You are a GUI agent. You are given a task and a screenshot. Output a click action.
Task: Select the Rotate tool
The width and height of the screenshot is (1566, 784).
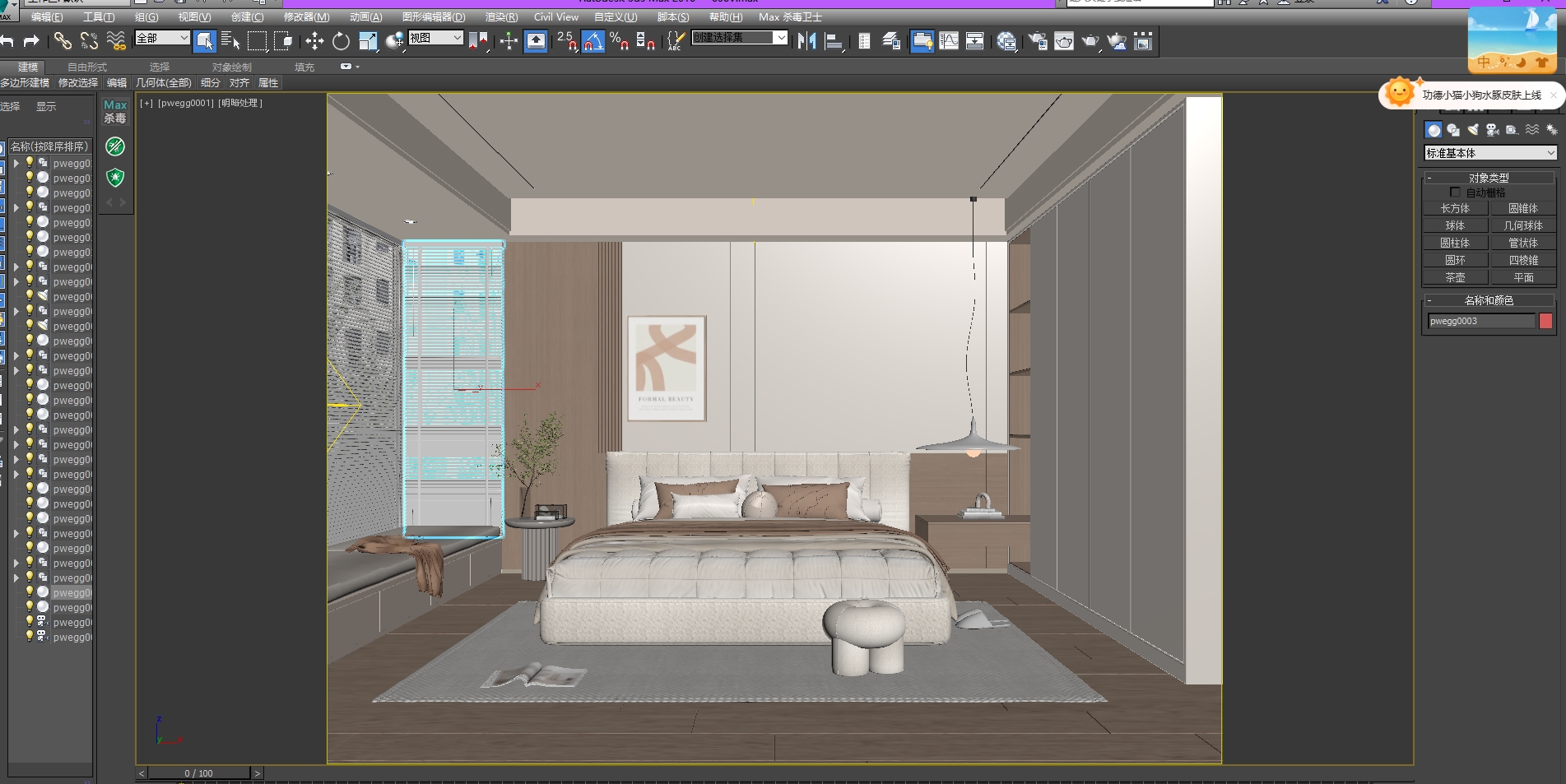(341, 41)
